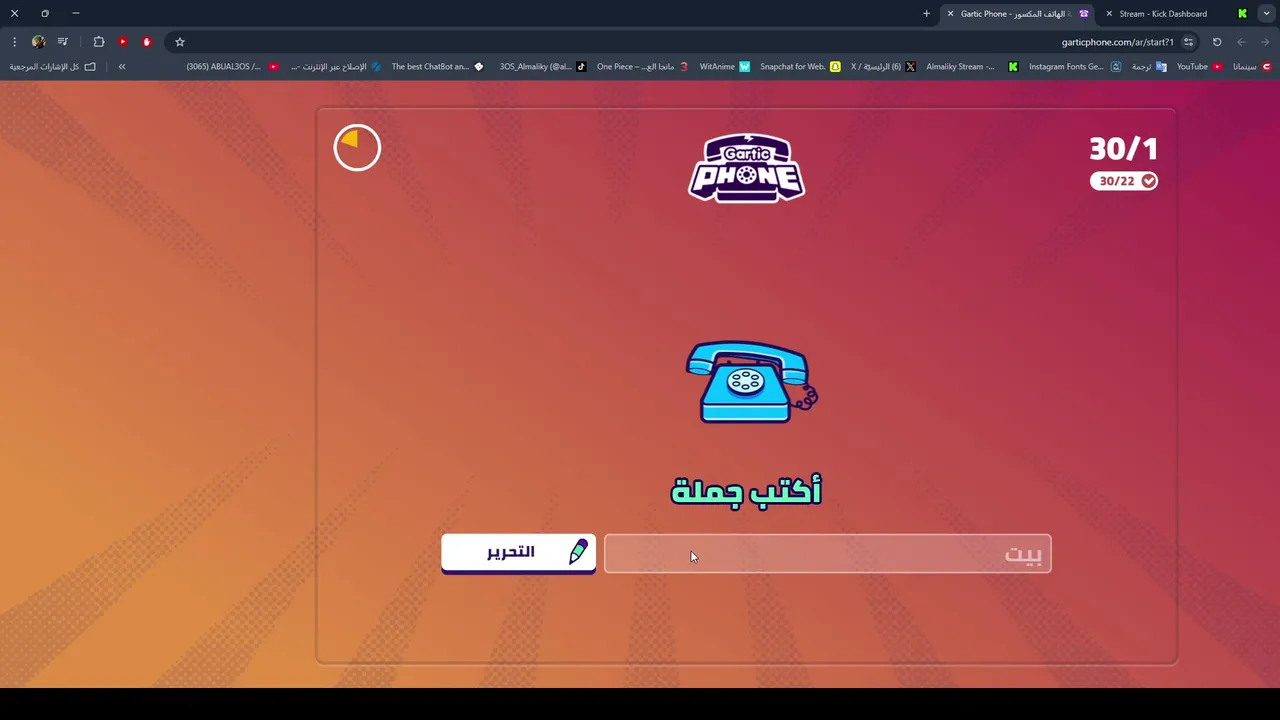The width and height of the screenshot is (1280, 720).
Task: Open the (3065) ABUAL3OS YouTube bookmark
Action: [233, 67]
